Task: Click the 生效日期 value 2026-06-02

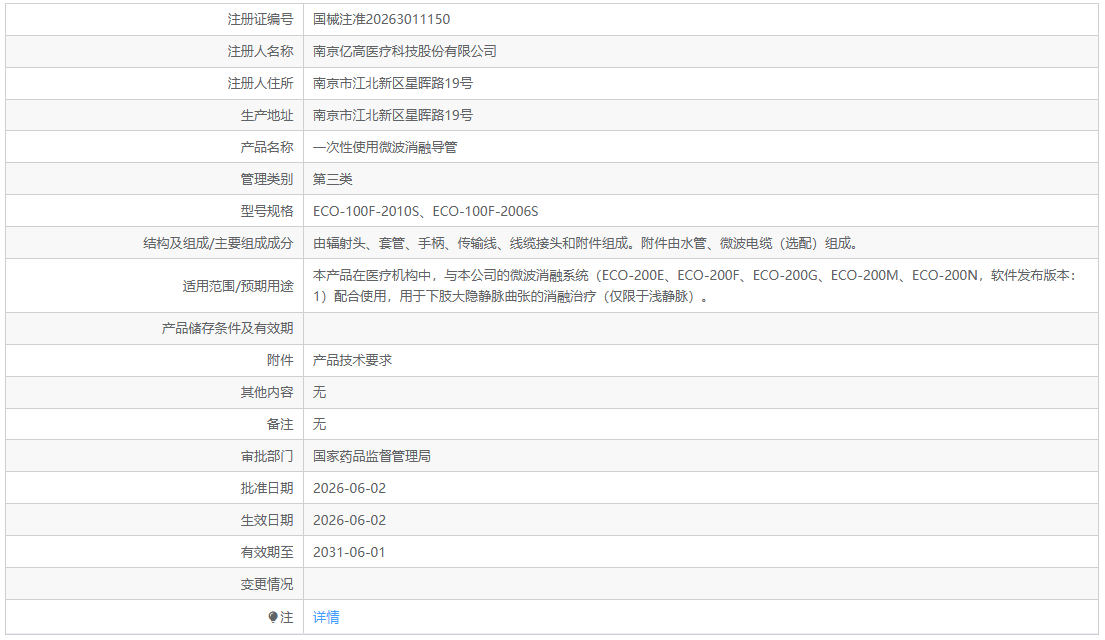Action: [349, 520]
